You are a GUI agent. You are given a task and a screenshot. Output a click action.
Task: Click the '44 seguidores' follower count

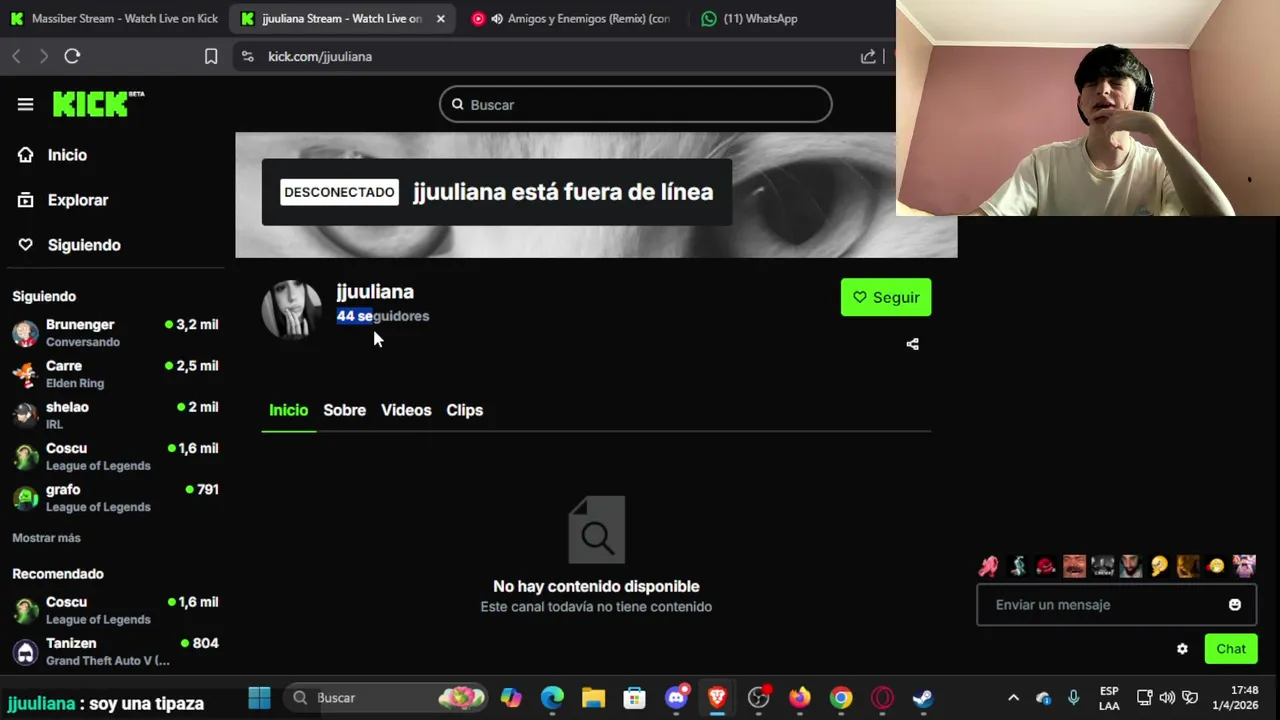pyautogui.click(x=383, y=316)
